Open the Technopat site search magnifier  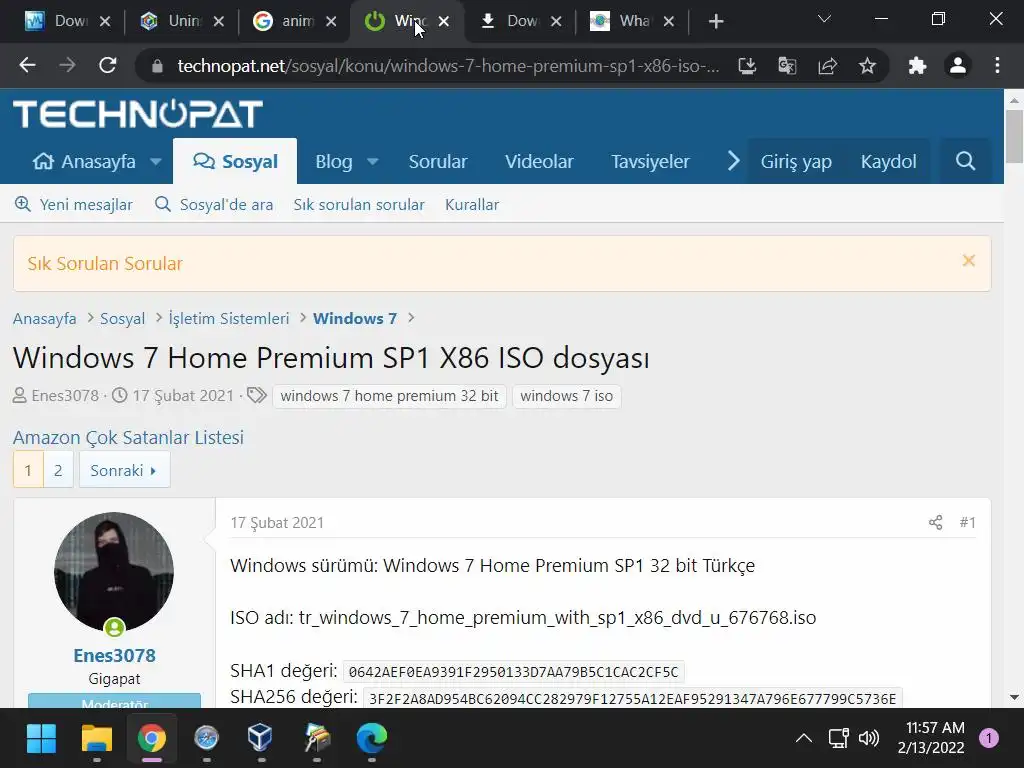pos(965,161)
